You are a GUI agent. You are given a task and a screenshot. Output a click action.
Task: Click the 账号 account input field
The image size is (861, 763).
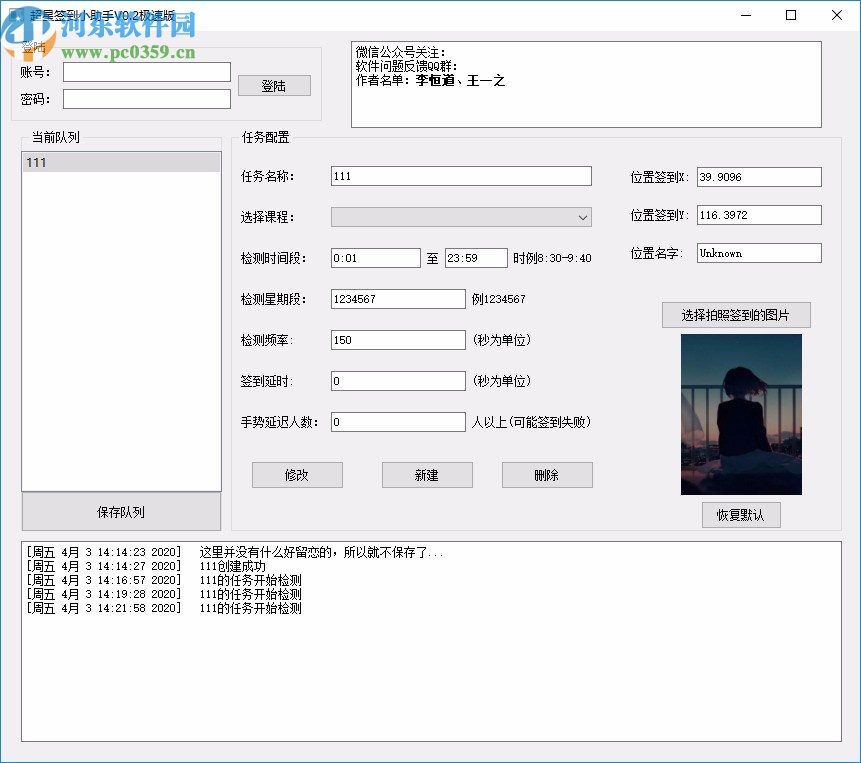pos(146,71)
